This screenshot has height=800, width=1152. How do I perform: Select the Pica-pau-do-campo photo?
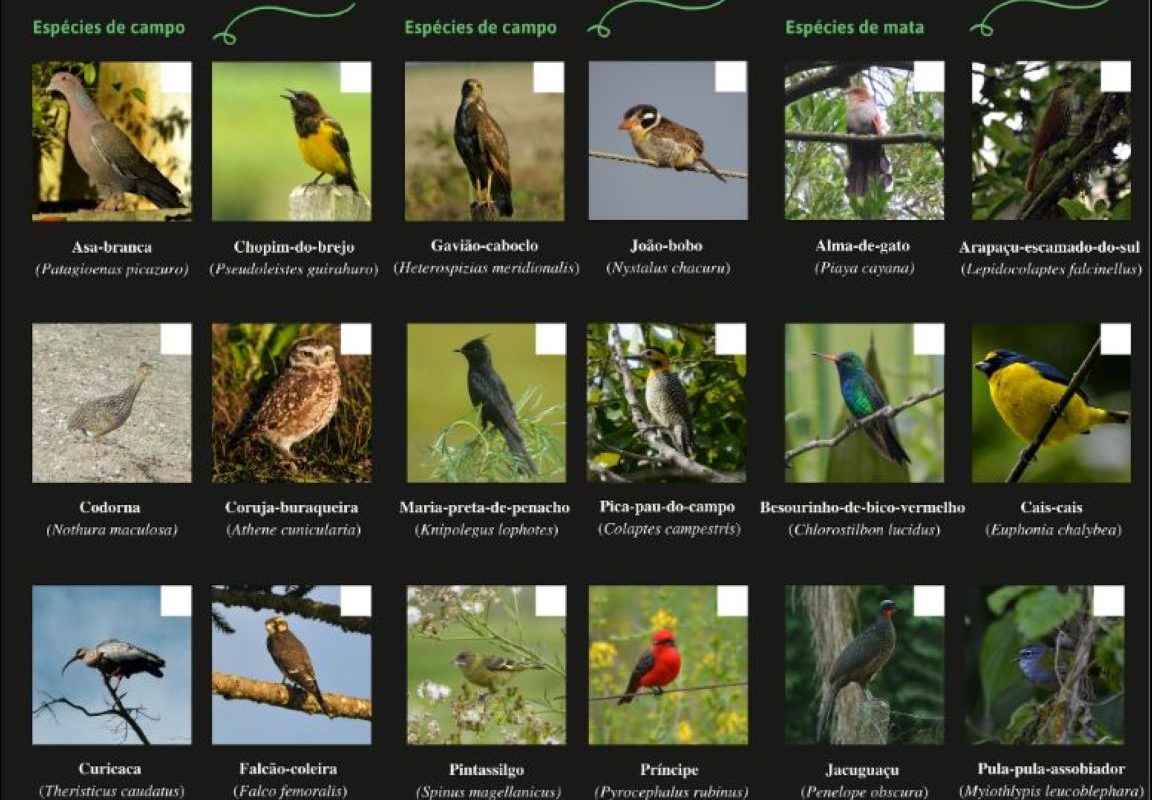(x=666, y=403)
